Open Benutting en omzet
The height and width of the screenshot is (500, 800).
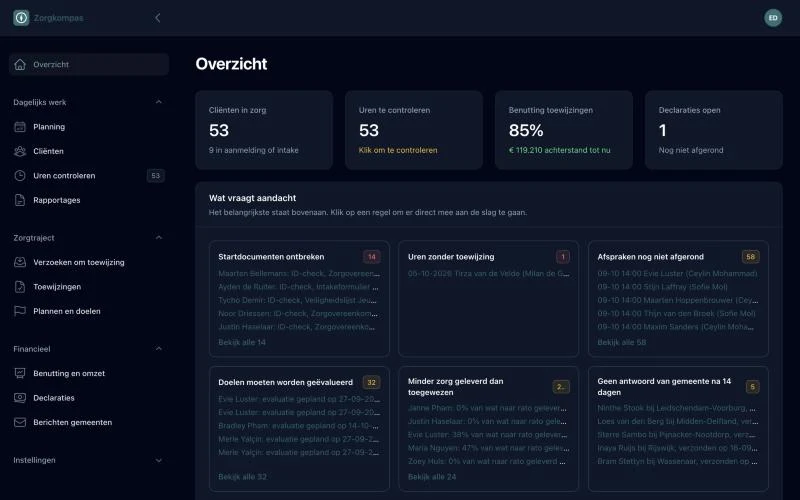[89, 373]
